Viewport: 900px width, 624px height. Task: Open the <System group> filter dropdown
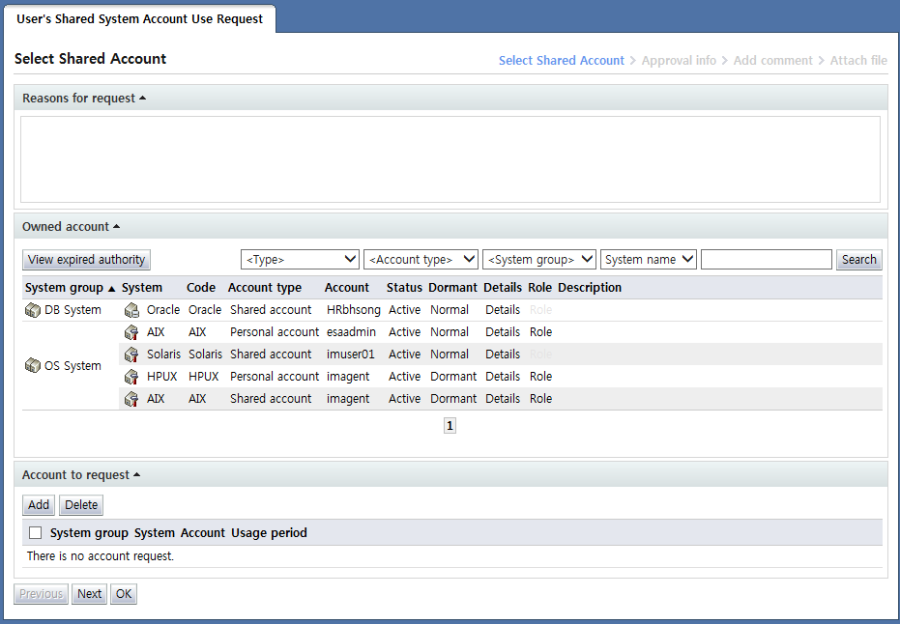[539, 260]
